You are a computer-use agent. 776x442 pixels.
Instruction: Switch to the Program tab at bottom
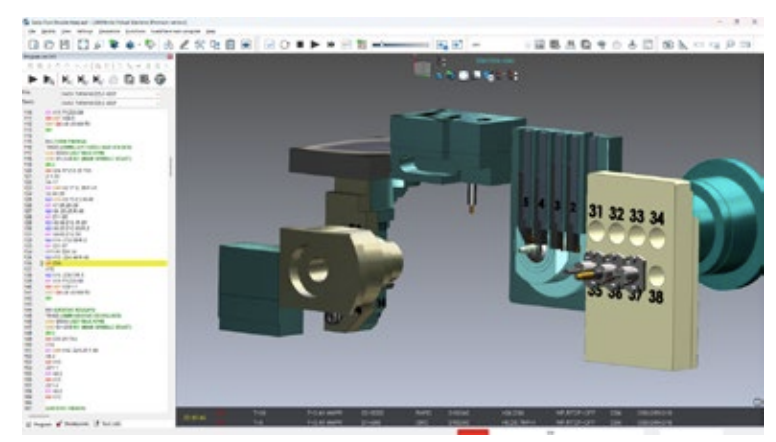pyautogui.click(x=39, y=424)
